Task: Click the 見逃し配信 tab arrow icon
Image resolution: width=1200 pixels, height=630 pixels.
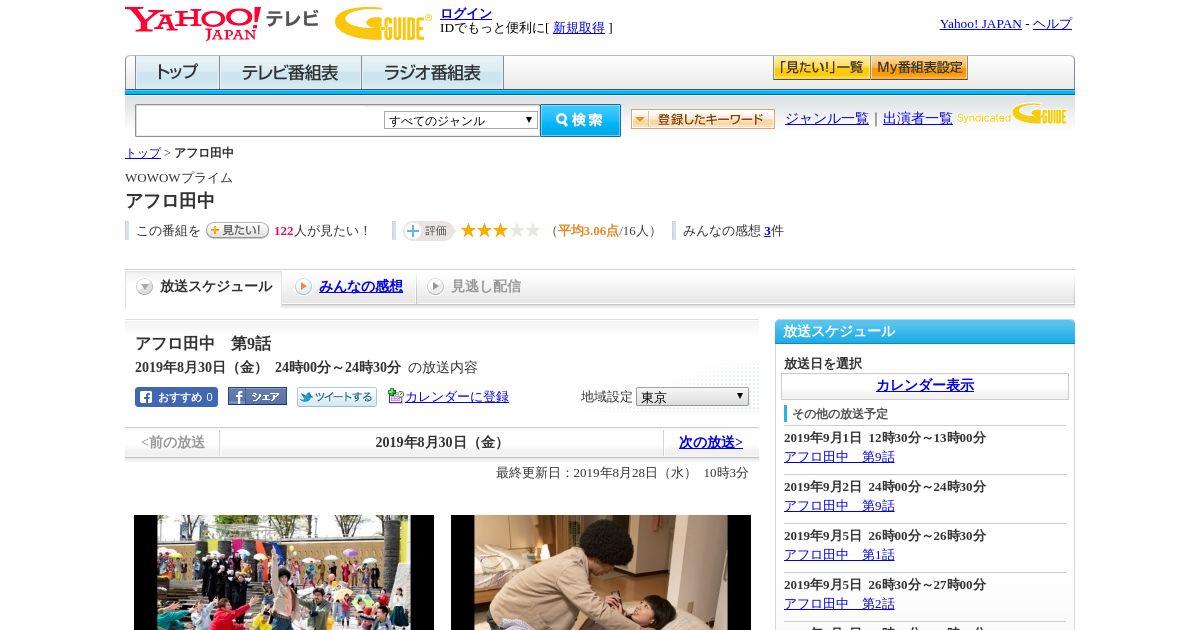Action: tap(435, 287)
